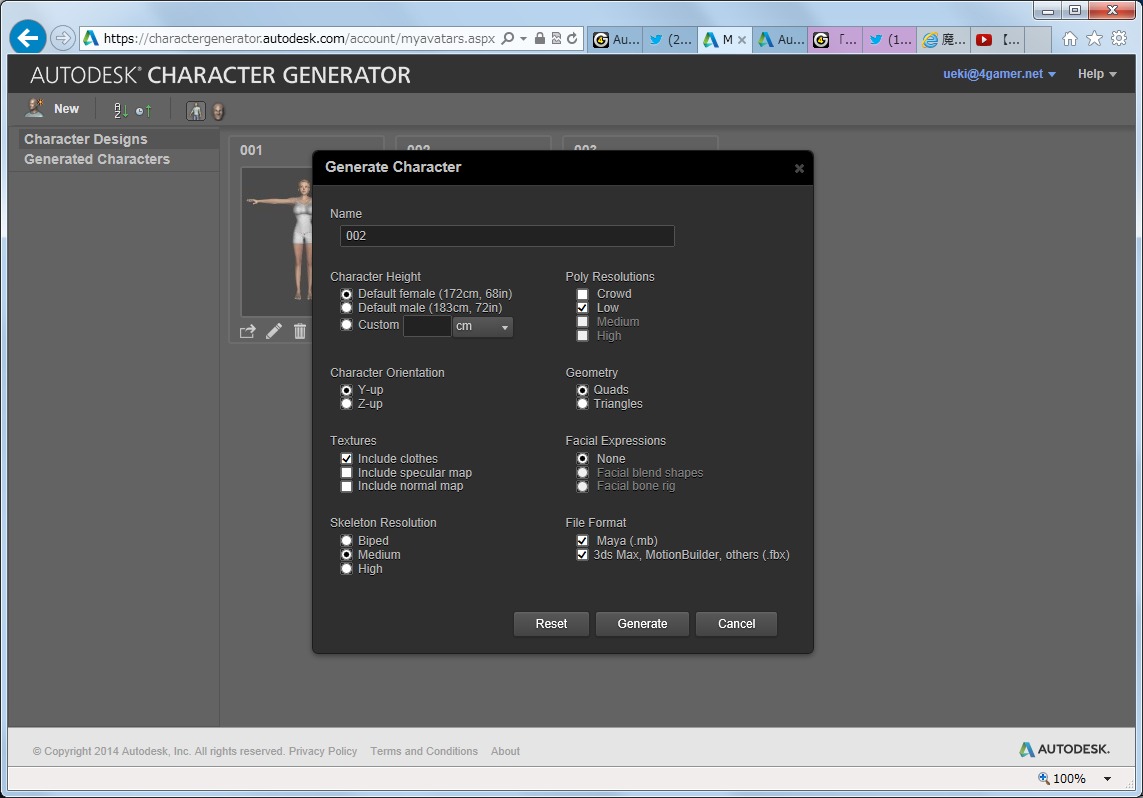1143x798 pixels.
Task: Select character 001 thumbnail
Action: pos(277,242)
